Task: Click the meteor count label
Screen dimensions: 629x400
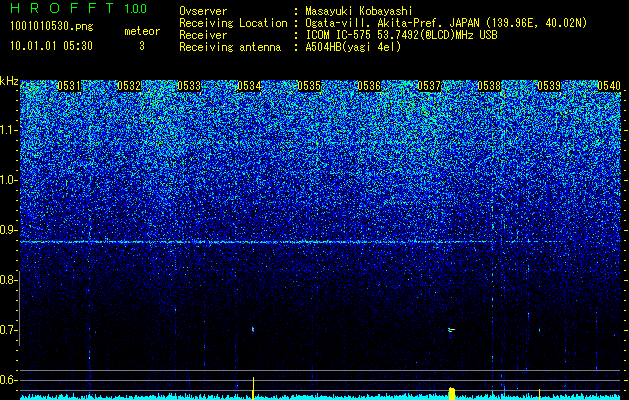Action: (x=142, y=31)
